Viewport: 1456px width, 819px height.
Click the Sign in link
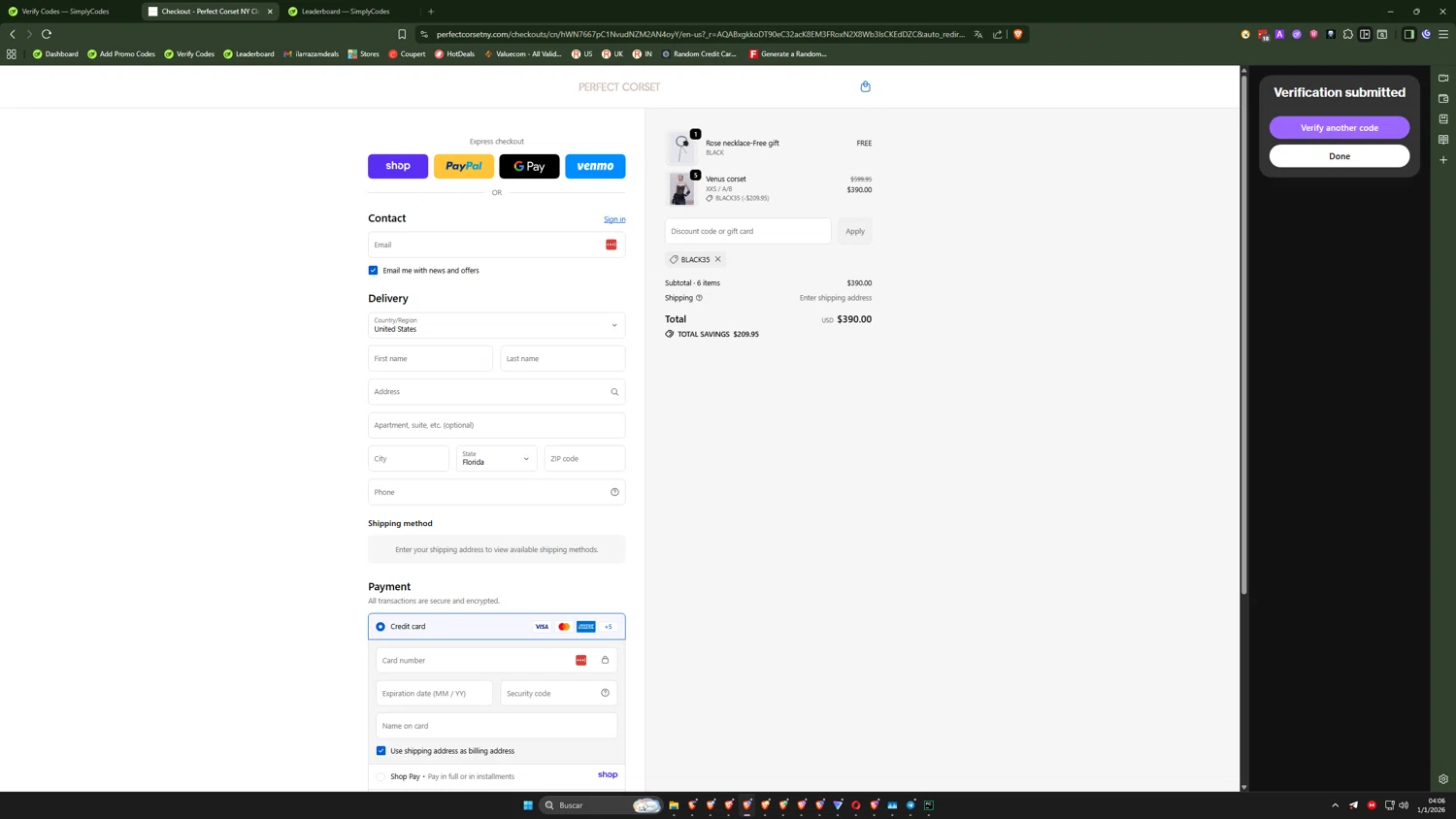(614, 219)
